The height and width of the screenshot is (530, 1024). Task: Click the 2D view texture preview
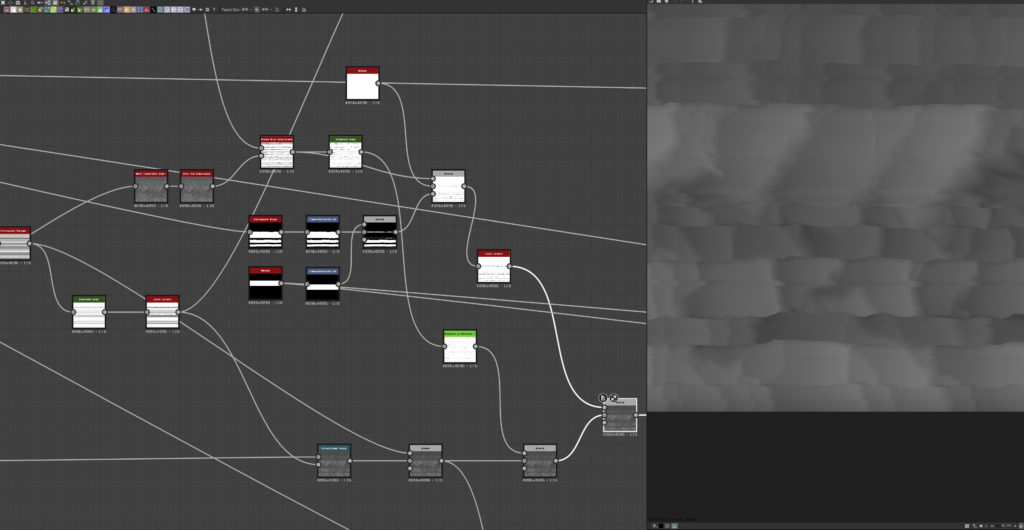[x=835, y=208]
